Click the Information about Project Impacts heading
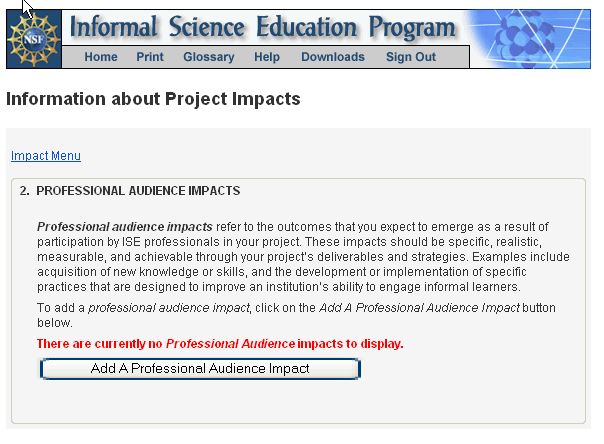Screen dimensions: 604x444 (153, 100)
